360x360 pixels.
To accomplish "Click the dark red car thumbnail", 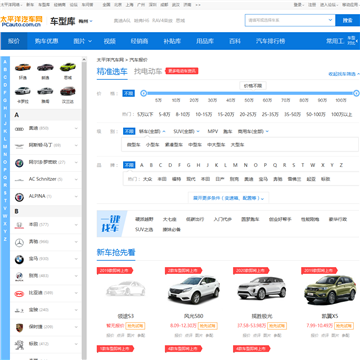I will pos(68,91).
